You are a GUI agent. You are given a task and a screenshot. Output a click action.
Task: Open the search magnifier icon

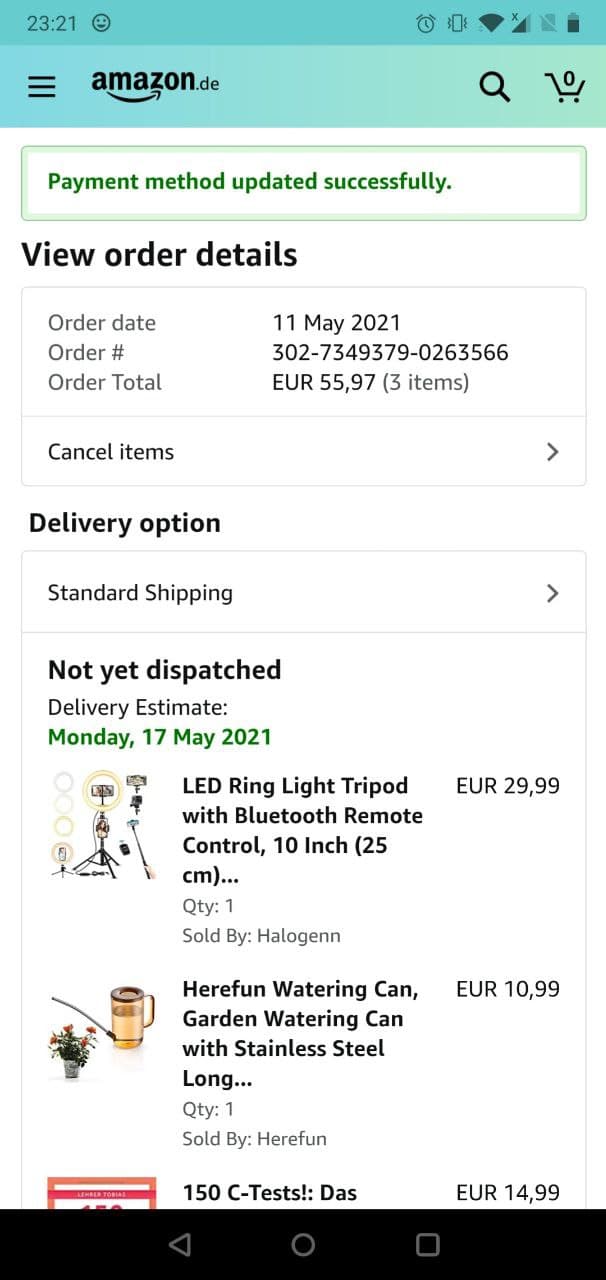click(x=494, y=87)
